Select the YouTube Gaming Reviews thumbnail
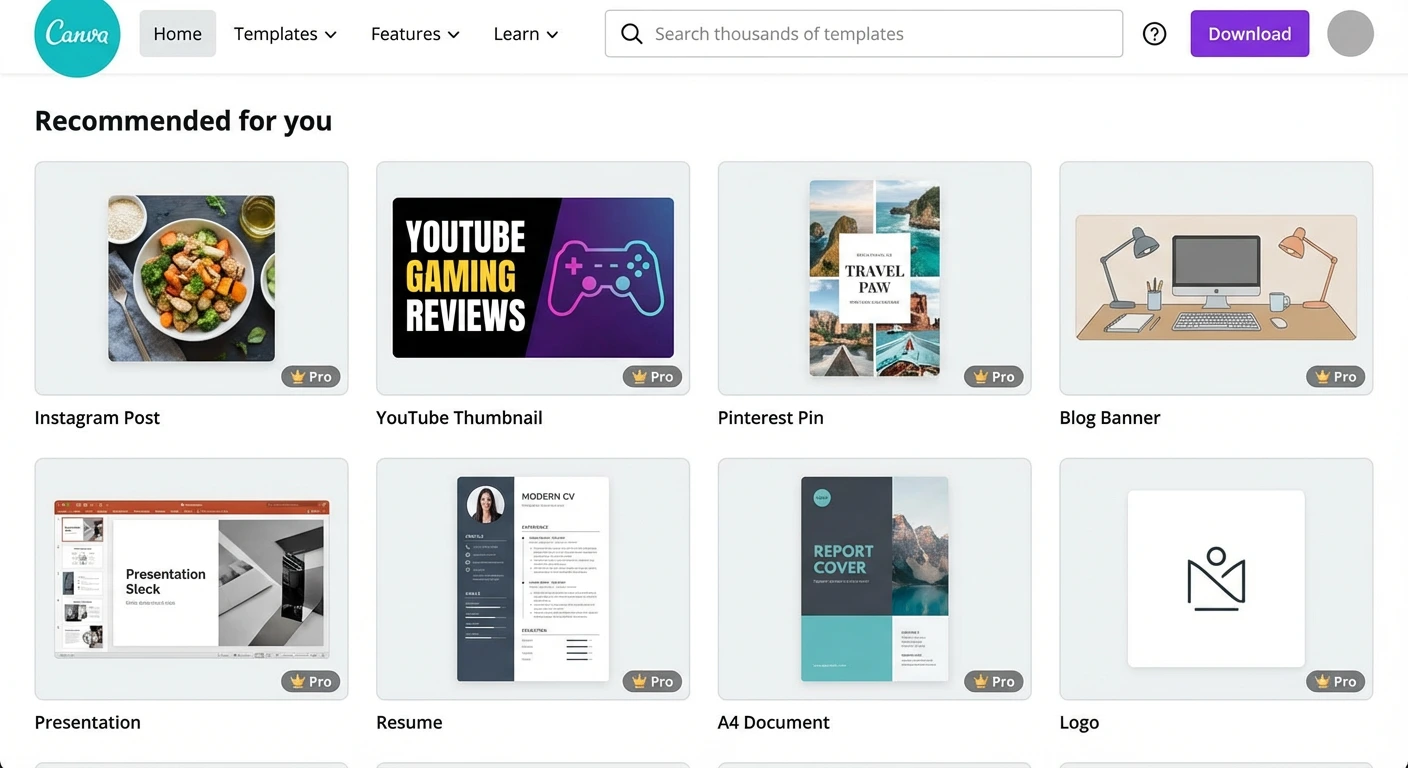 (533, 277)
